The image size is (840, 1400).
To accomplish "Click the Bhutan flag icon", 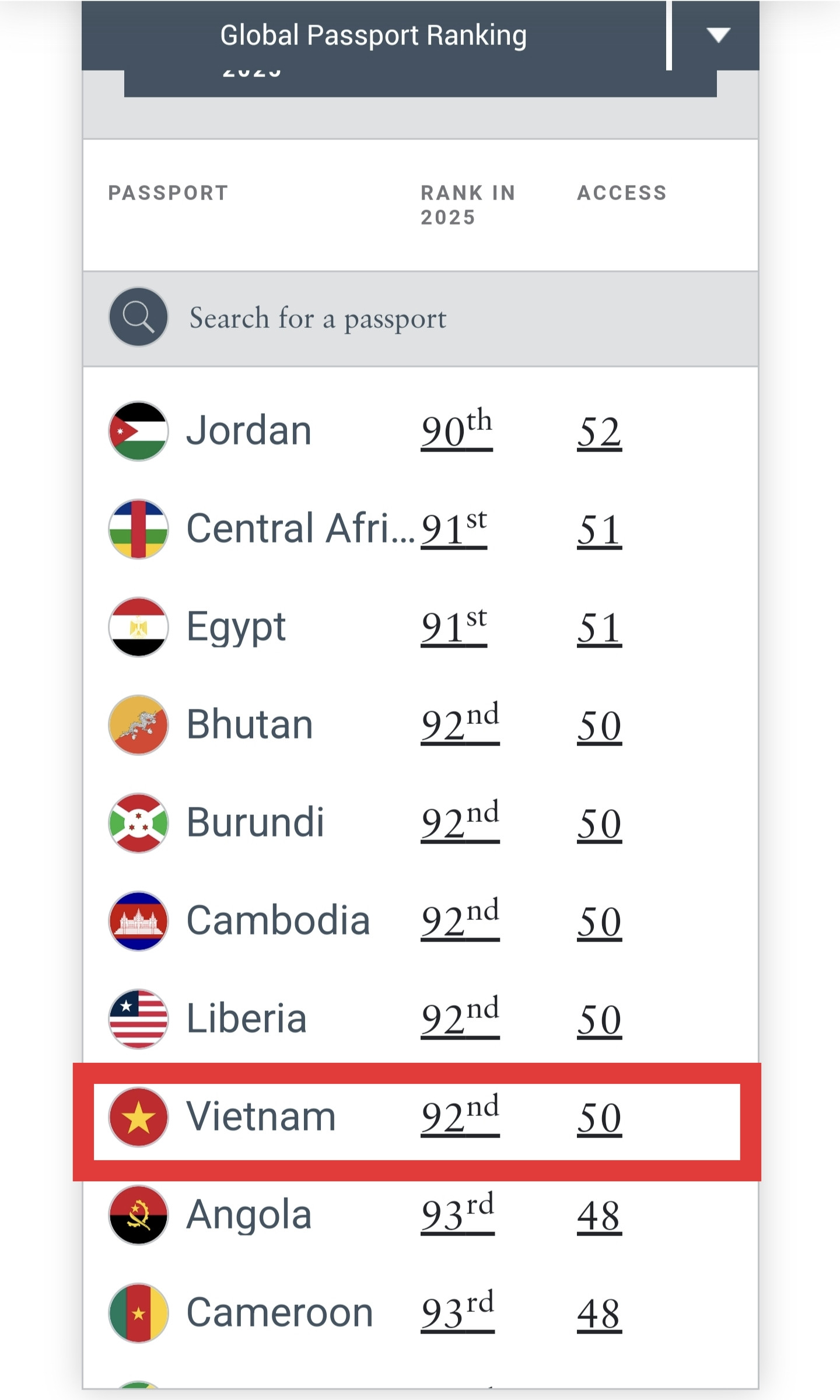I will point(138,725).
